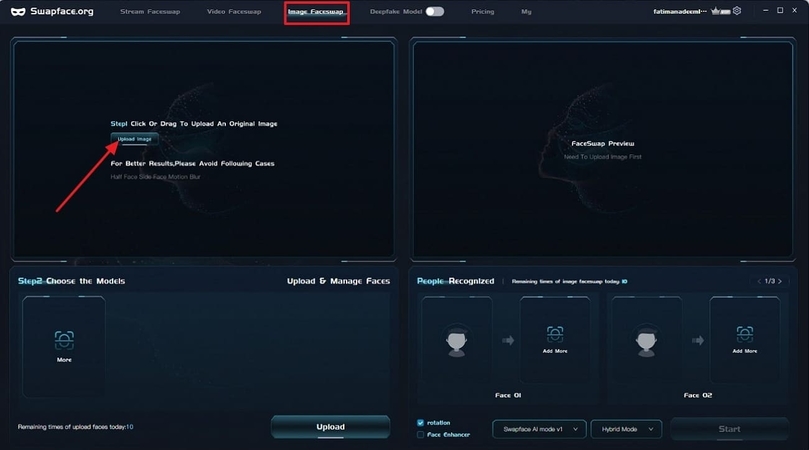Click the 'Step2 Choose the Models' heading
Screen dimensions: 809x450
tap(71, 281)
